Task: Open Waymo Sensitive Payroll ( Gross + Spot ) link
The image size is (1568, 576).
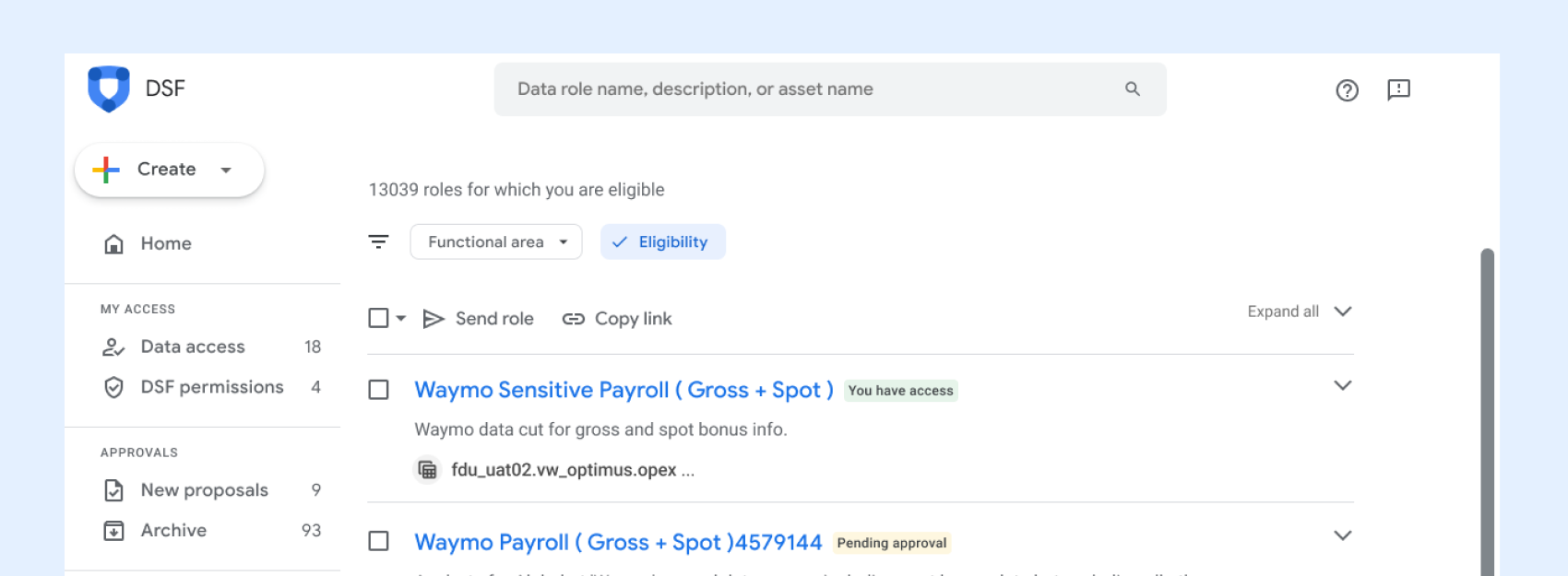Action: (624, 390)
